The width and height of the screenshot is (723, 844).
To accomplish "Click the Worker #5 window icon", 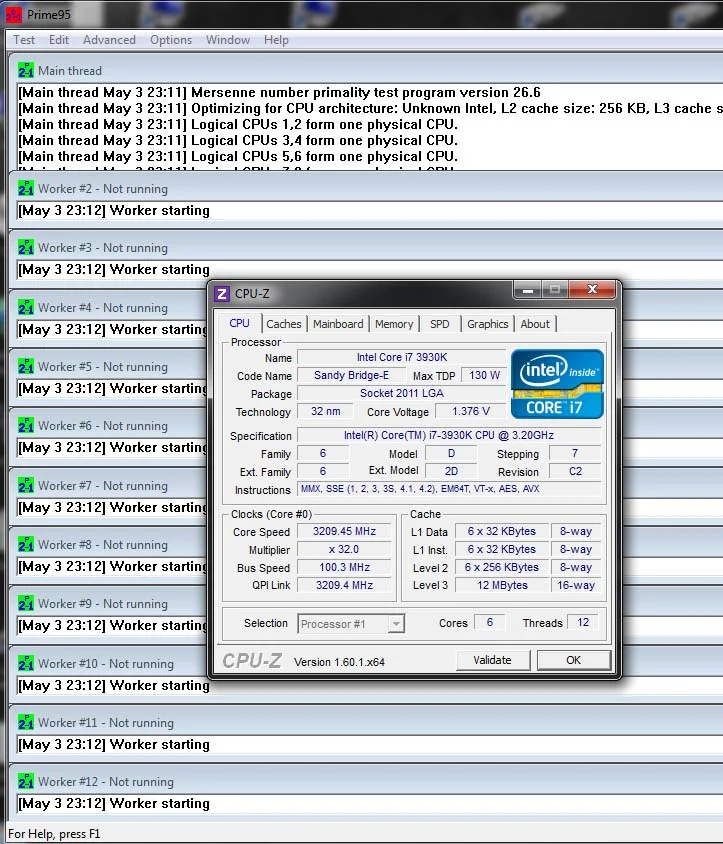I will (x=25, y=367).
